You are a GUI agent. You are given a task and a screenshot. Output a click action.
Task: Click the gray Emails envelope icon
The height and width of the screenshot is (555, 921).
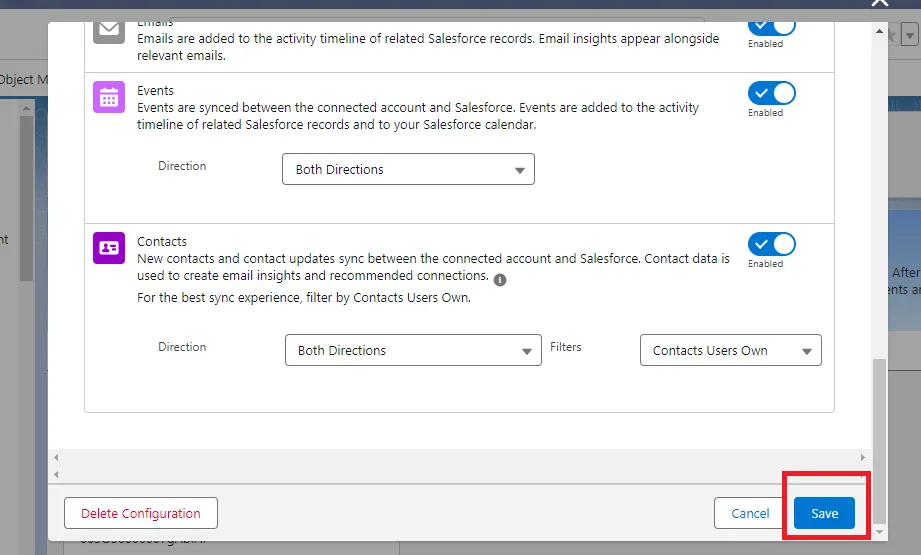click(x=109, y=29)
